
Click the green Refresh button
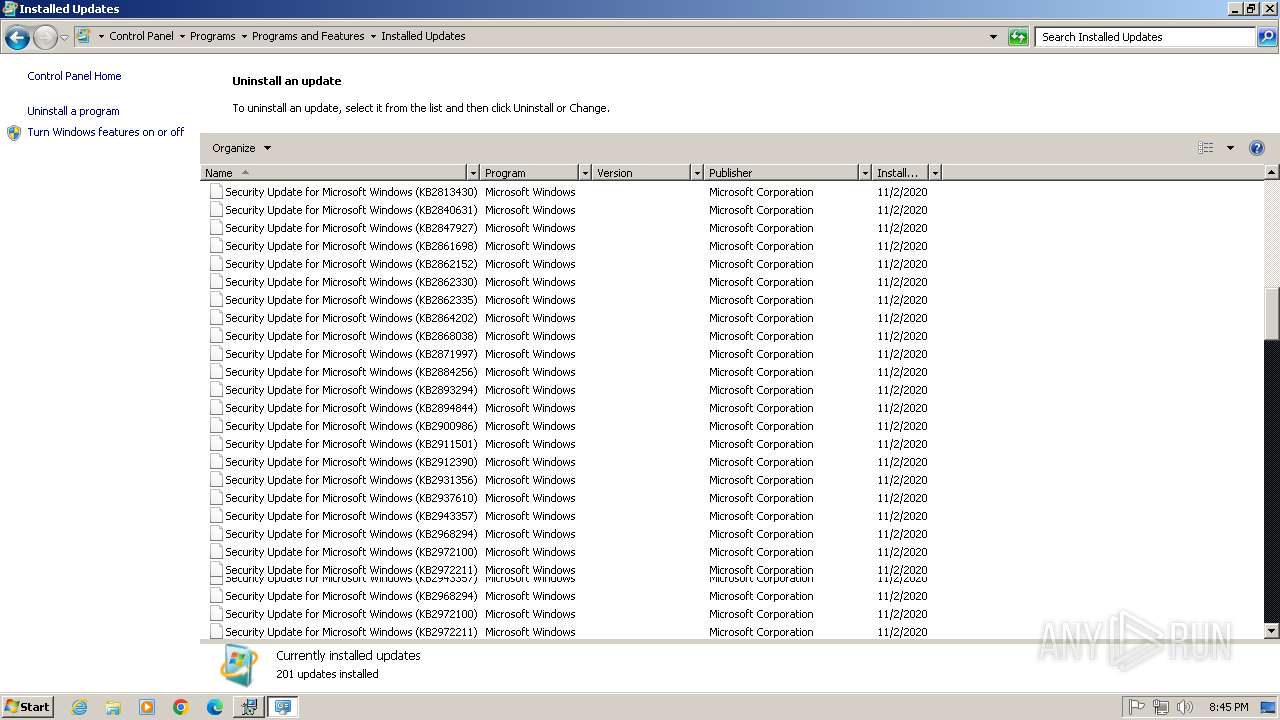click(x=1018, y=37)
